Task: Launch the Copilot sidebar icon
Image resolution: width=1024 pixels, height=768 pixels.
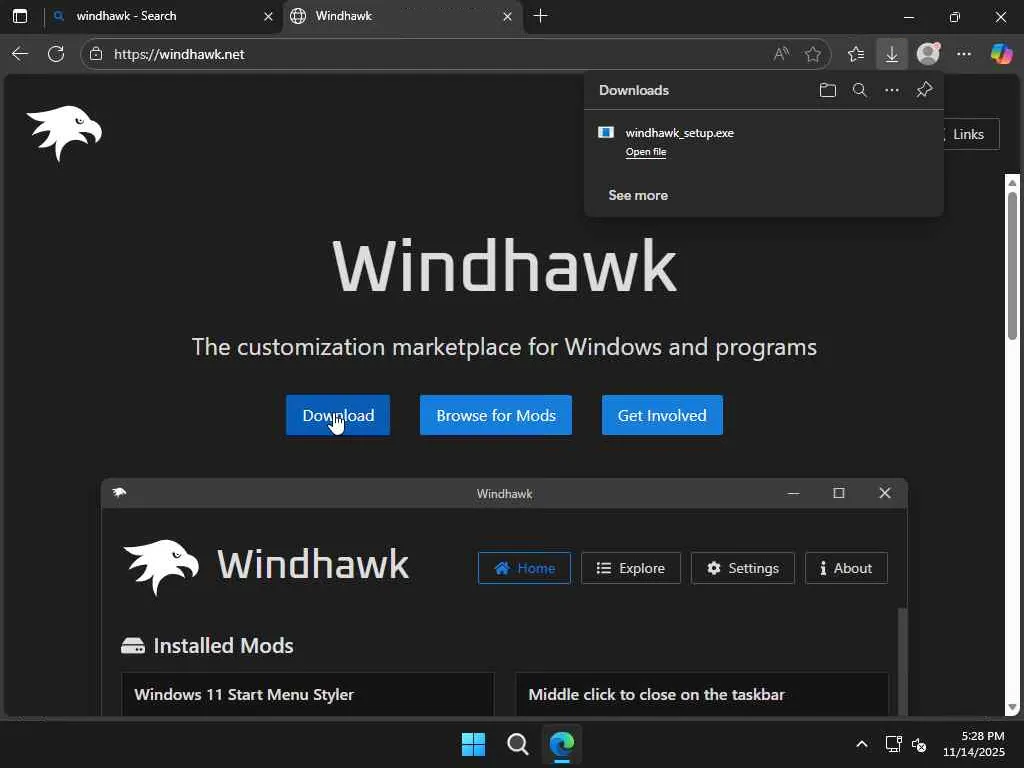Action: pyautogui.click(x=1001, y=54)
